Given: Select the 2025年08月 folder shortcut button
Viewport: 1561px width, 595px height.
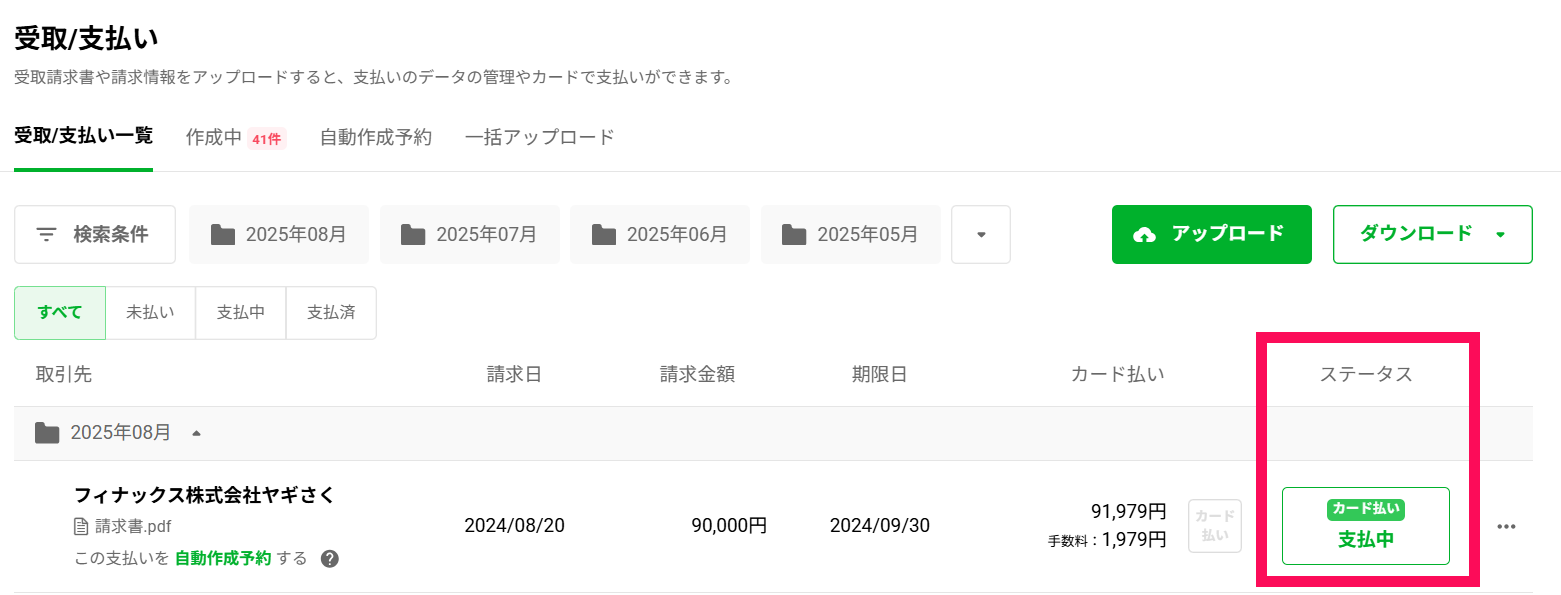Looking at the screenshot, I should [x=279, y=235].
